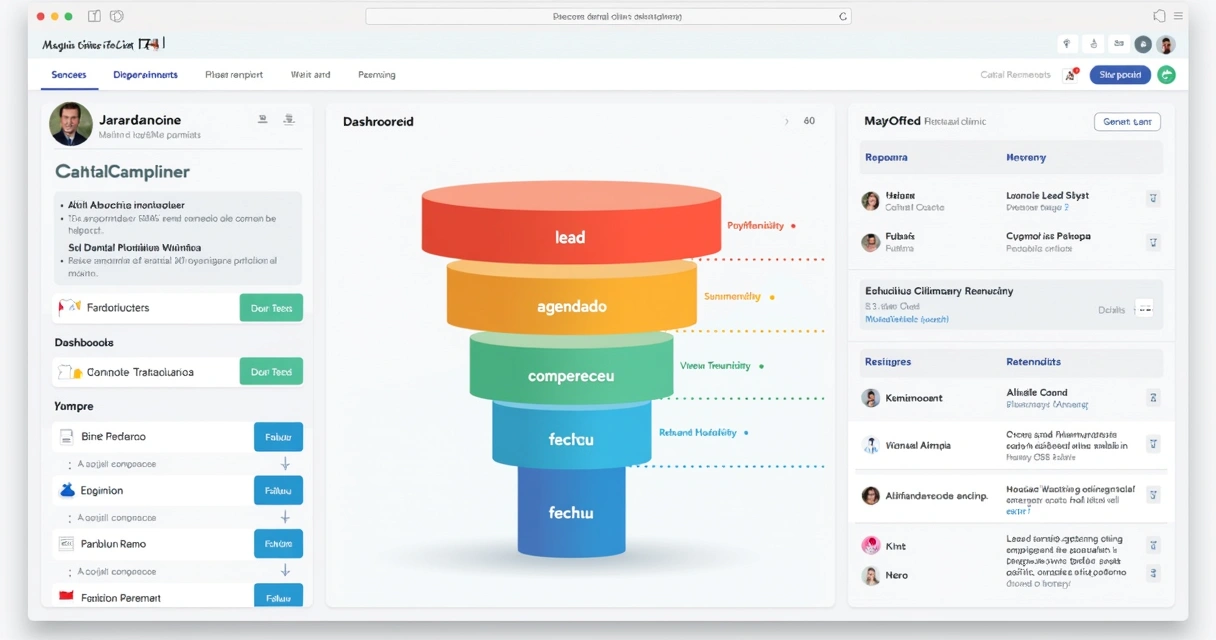This screenshot has height=640, width=1216.
Task: Open the Plaet renpiort tab
Action: 234,75
